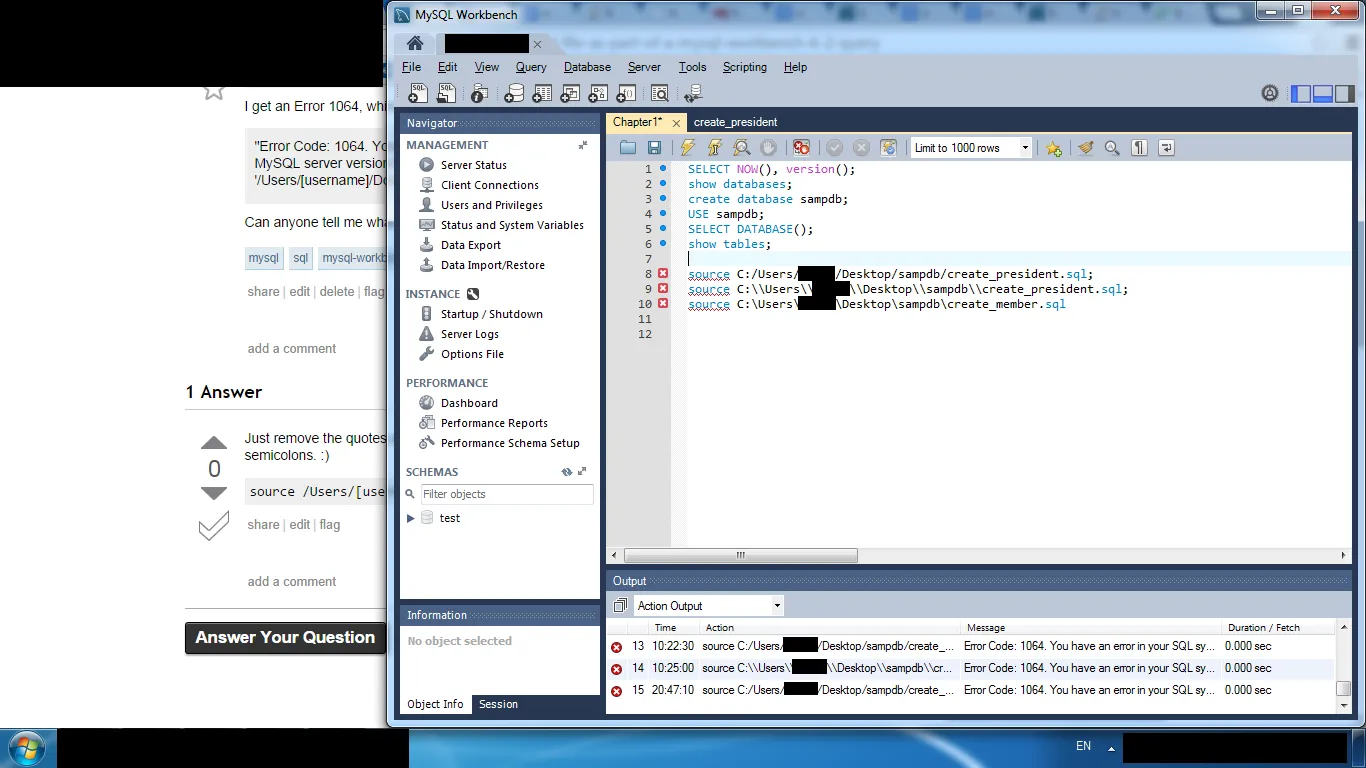Screen dimensions: 1366x768
Task: Switch to the Session info tab
Action: 498,704
